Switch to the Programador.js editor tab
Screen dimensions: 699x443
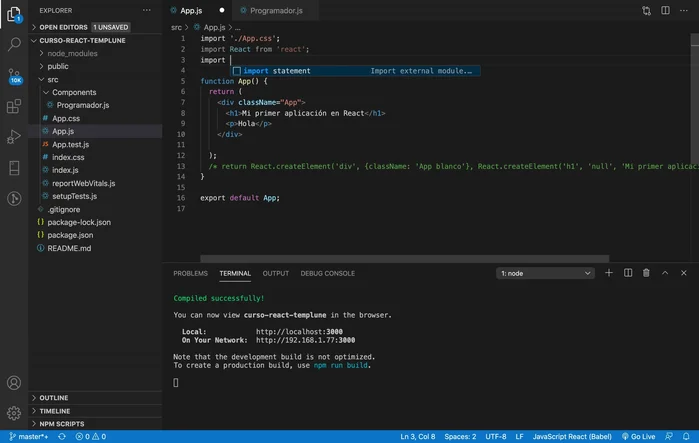coord(276,10)
